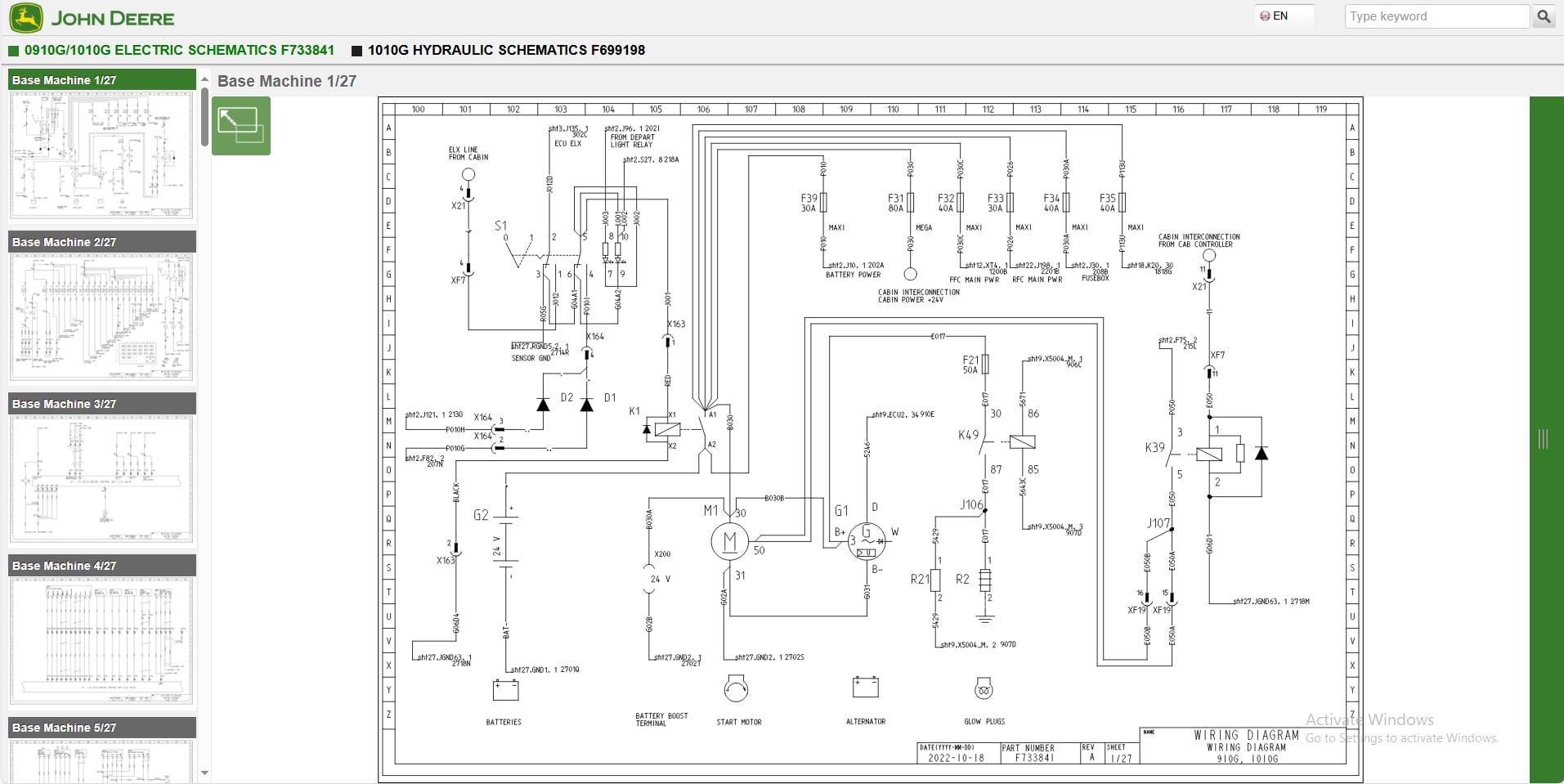Click inside the Type keyword search field
Viewport: 1564px width, 784px height.
[1436, 16]
